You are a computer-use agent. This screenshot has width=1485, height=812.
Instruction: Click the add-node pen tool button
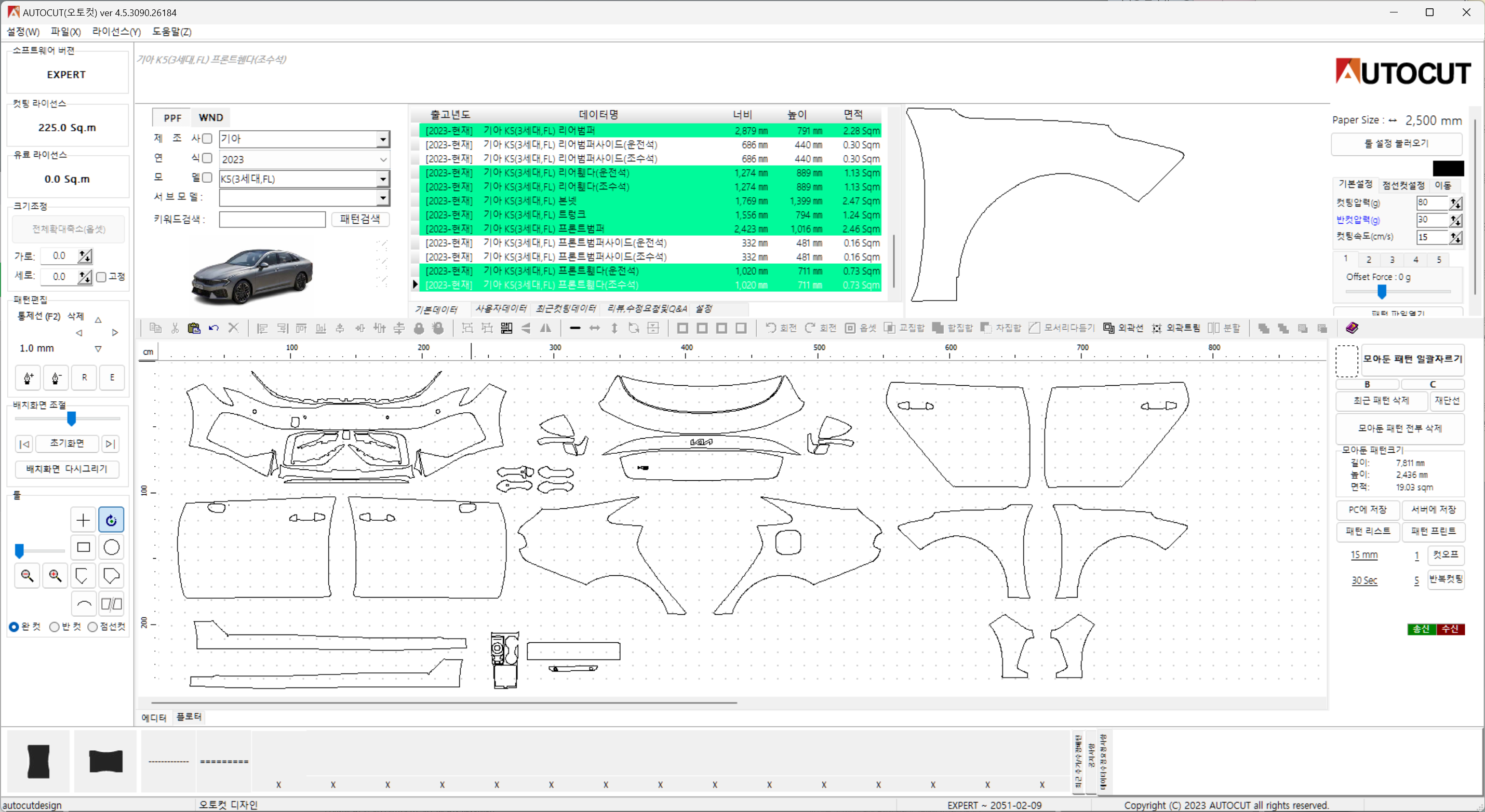point(28,378)
